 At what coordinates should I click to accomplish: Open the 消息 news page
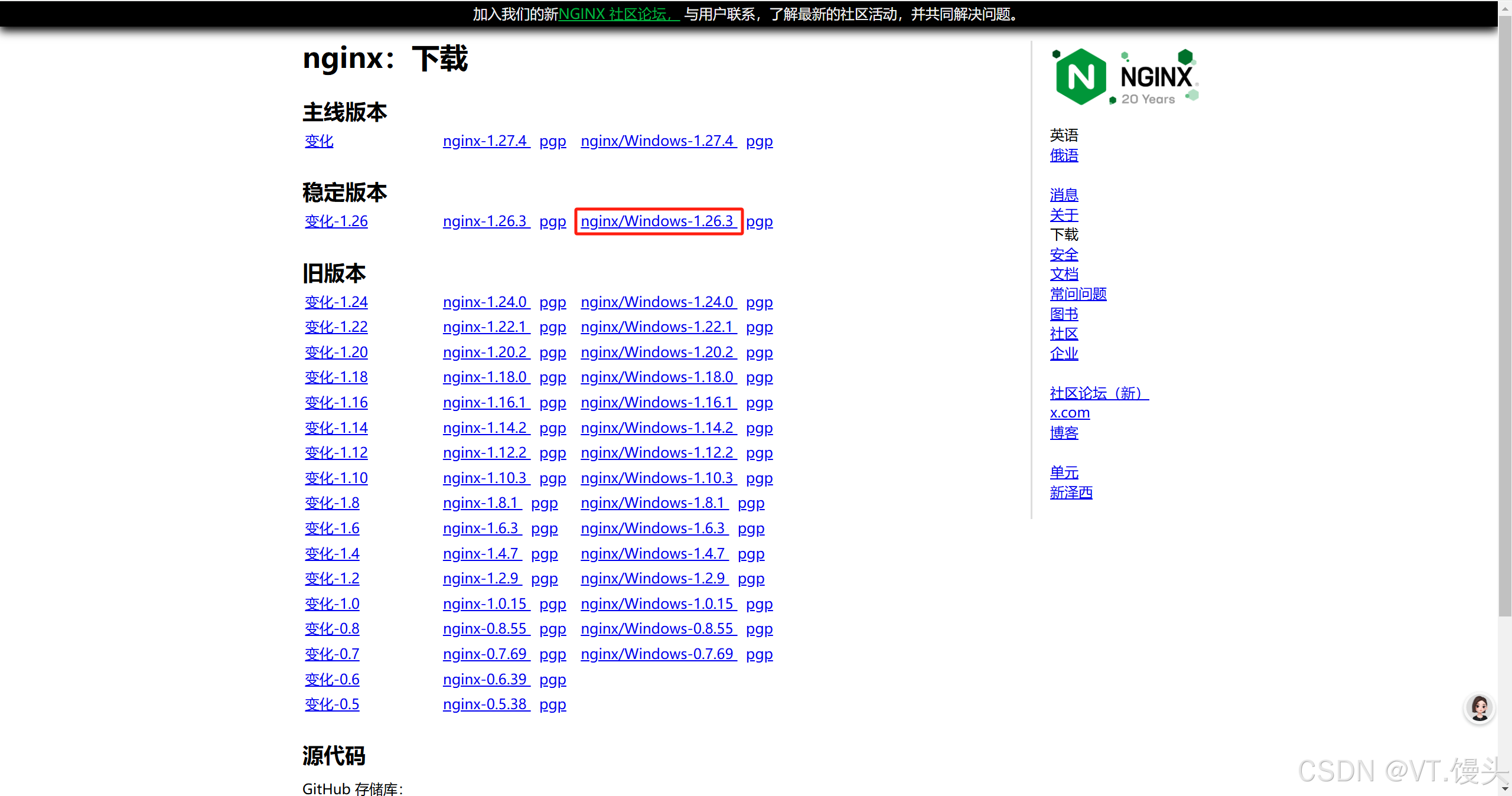tap(1064, 195)
